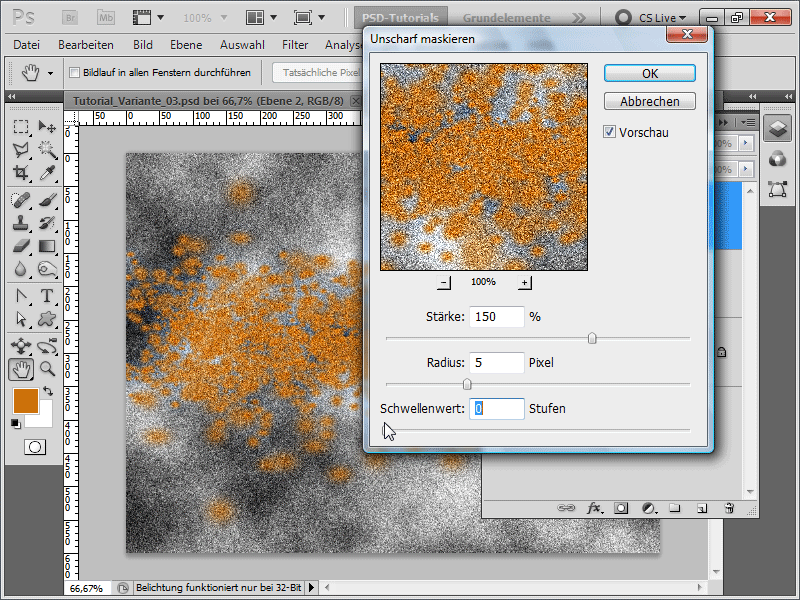Screen dimensions: 800x600
Task: Add a layer mask
Action: click(621, 508)
